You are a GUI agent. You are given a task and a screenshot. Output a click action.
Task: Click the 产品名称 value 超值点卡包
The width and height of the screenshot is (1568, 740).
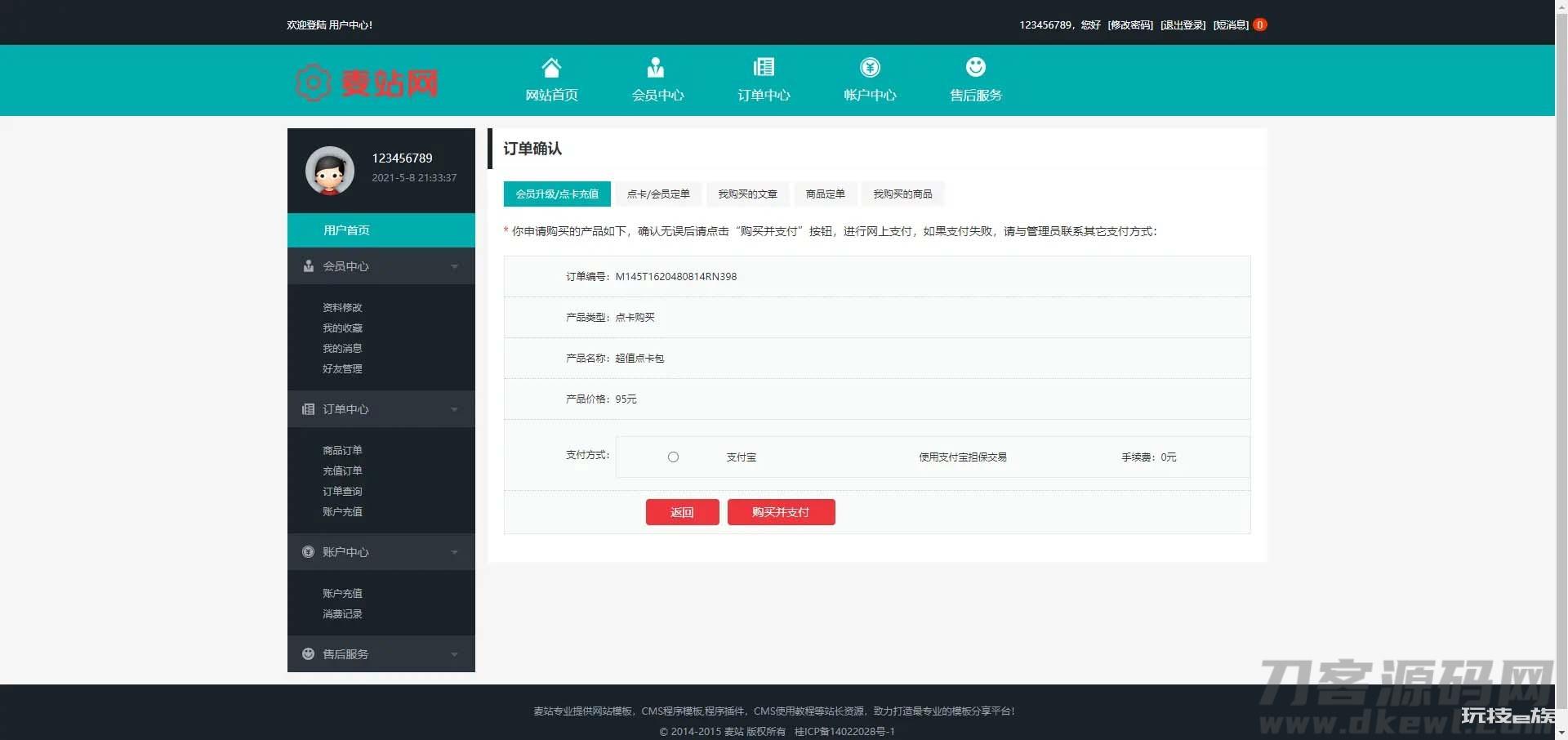[x=639, y=359]
